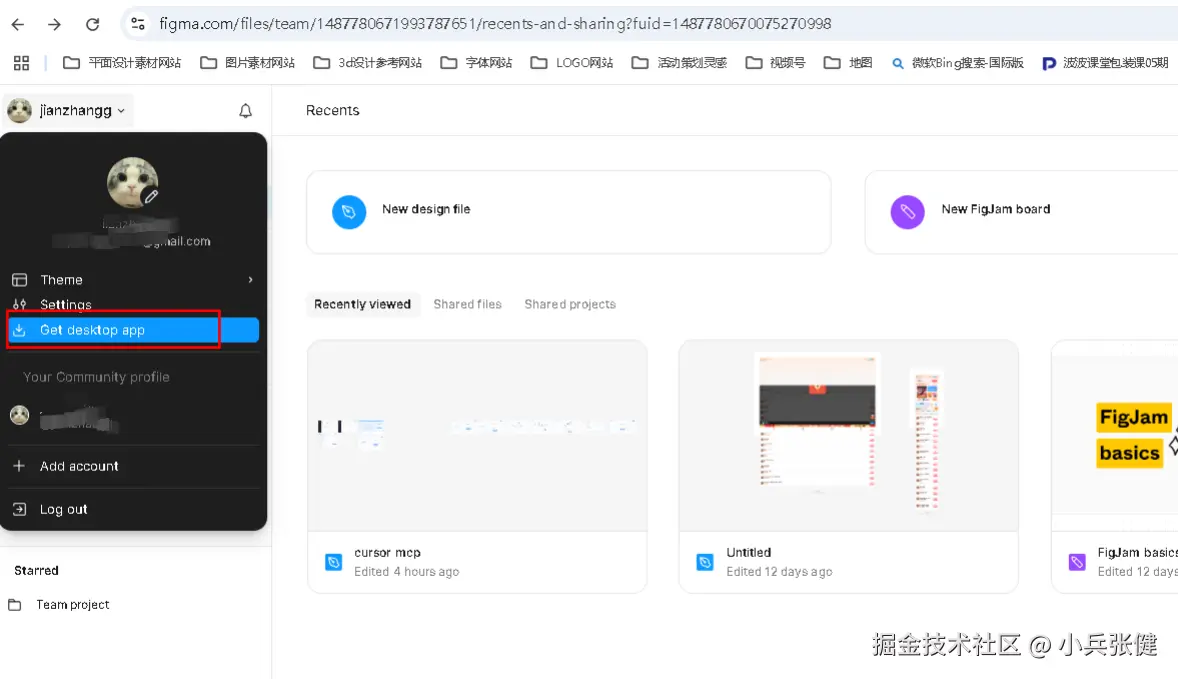Expand Theme submenu chevron arrow

tap(250, 279)
